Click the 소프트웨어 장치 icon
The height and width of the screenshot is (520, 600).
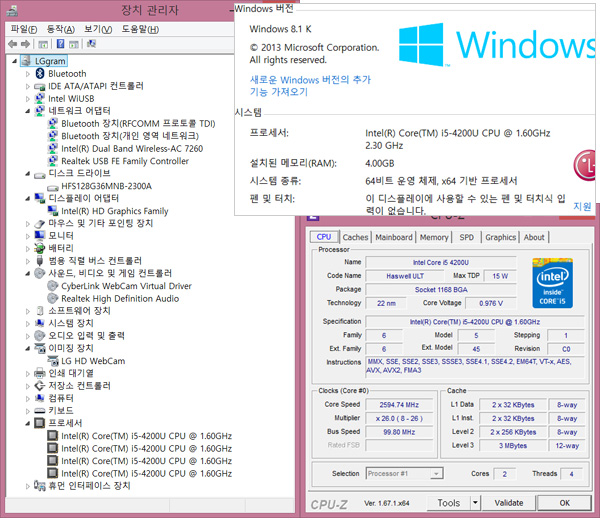[40, 310]
